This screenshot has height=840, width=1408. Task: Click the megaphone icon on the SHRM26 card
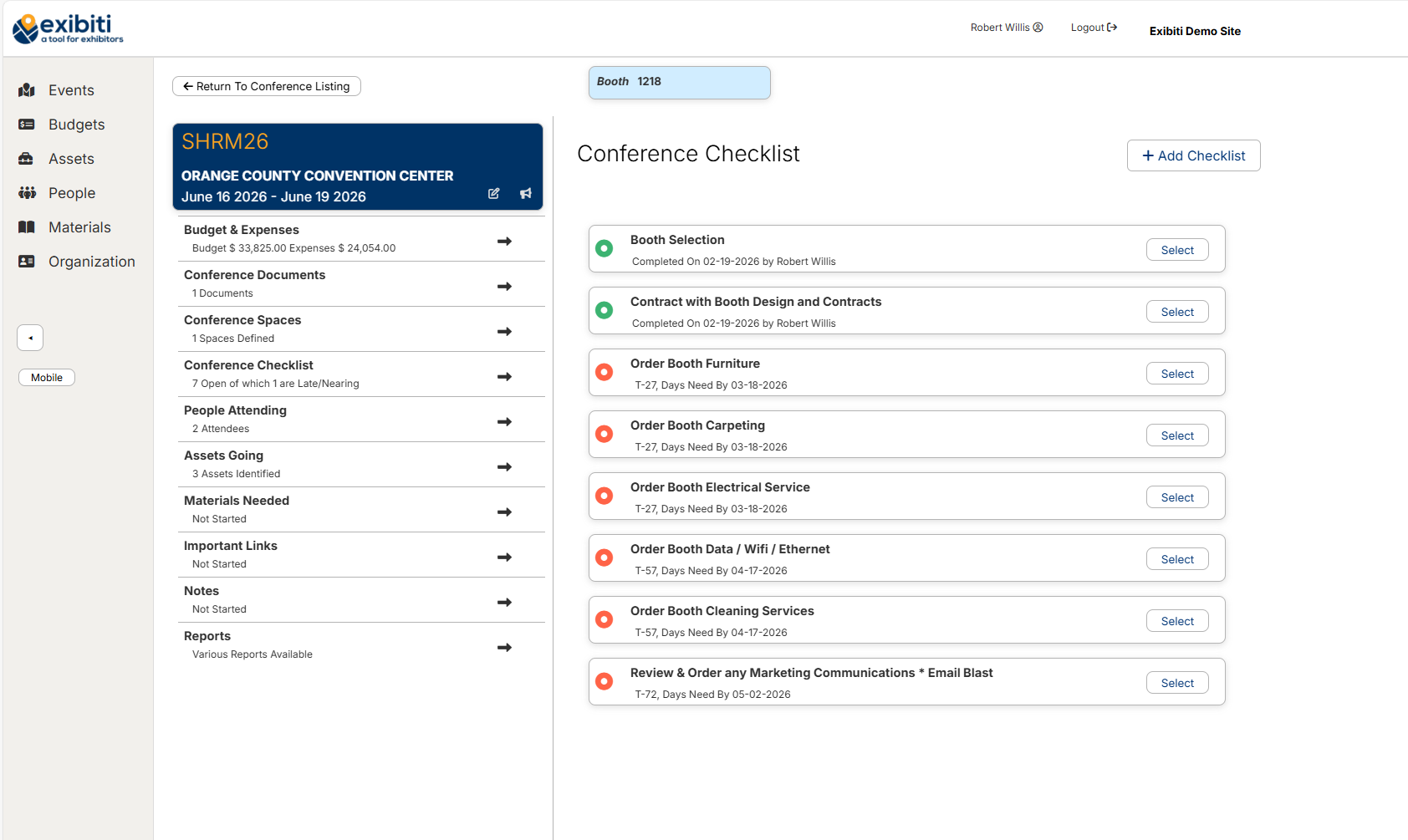[x=526, y=193]
